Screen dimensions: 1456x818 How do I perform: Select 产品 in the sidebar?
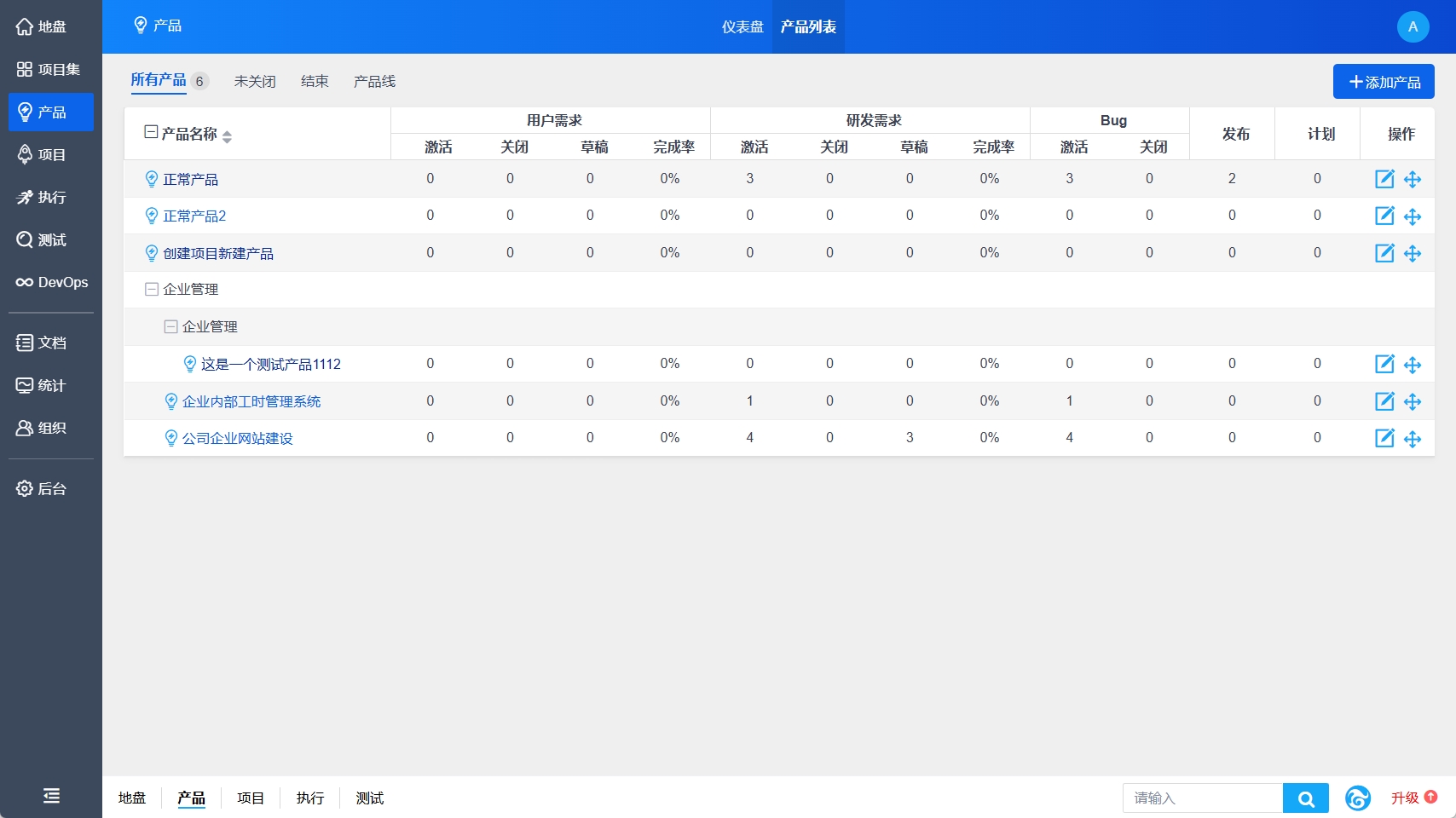pyautogui.click(x=51, y=112)
